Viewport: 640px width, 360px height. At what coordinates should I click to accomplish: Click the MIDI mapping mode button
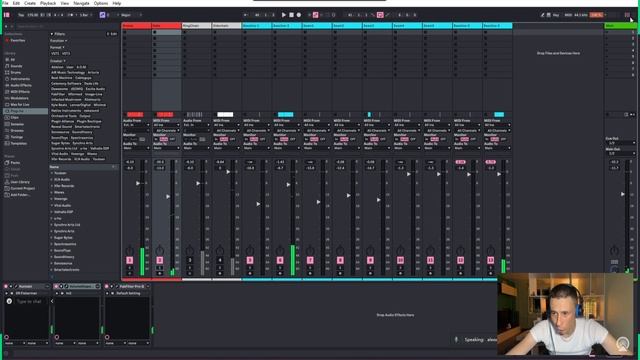(568, 15)
